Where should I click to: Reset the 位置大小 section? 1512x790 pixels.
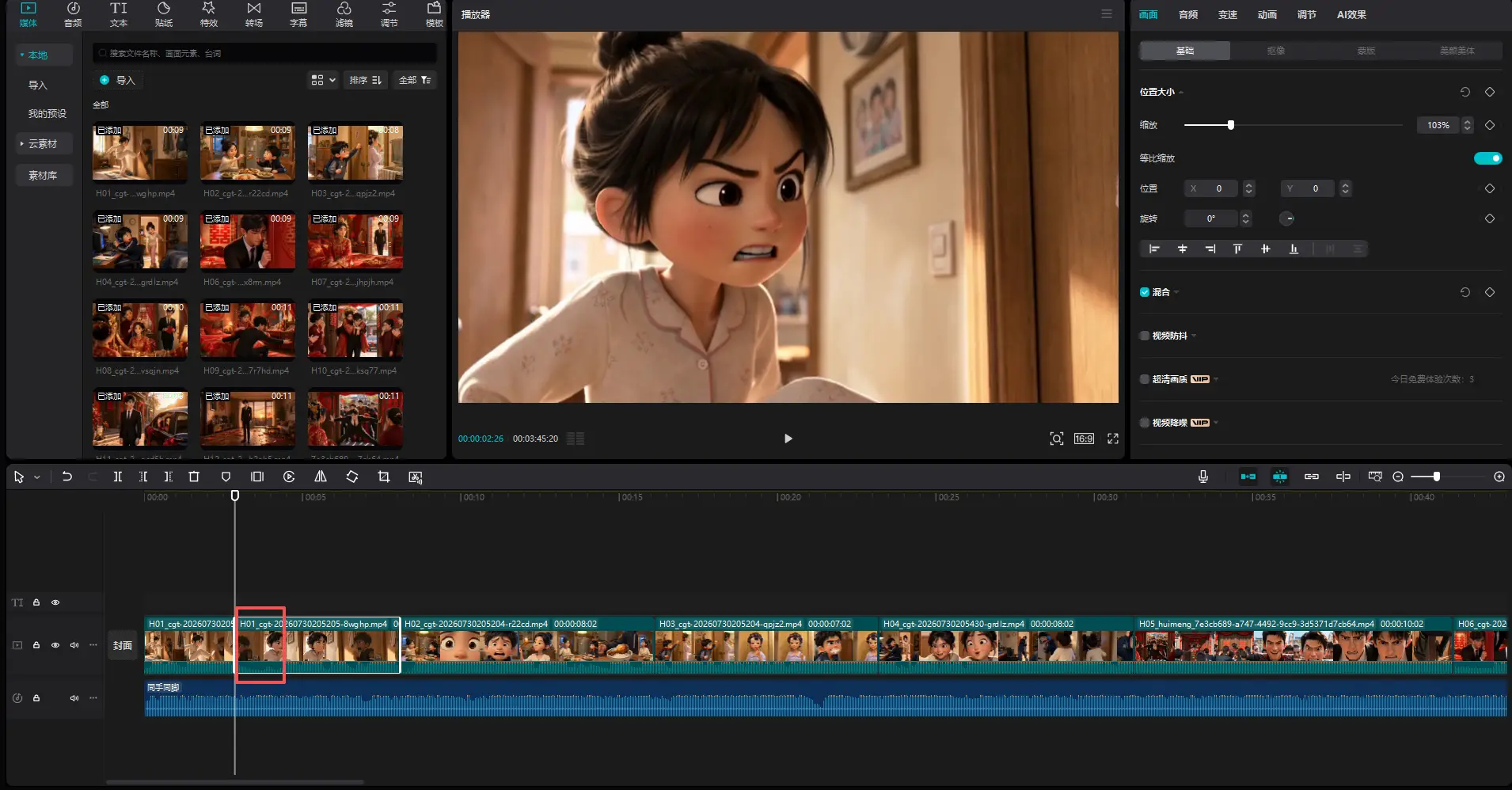point(1465,92)
